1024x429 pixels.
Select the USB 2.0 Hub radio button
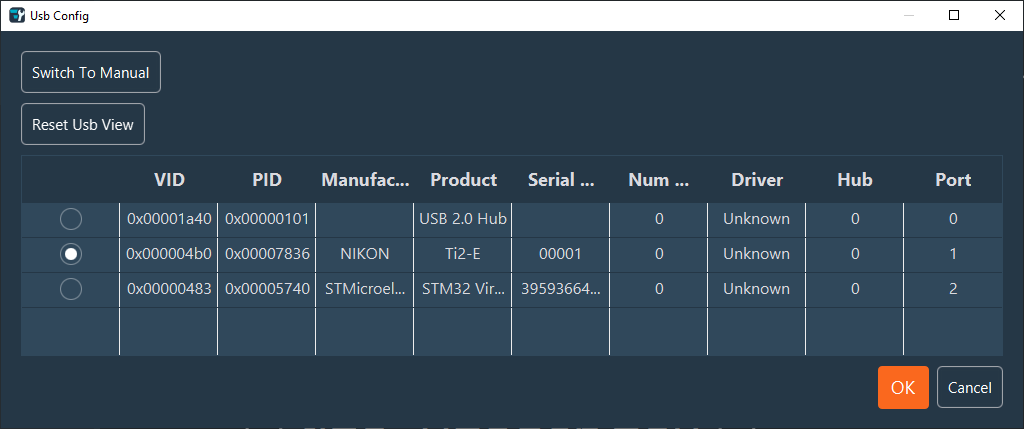tap(71, 219)
